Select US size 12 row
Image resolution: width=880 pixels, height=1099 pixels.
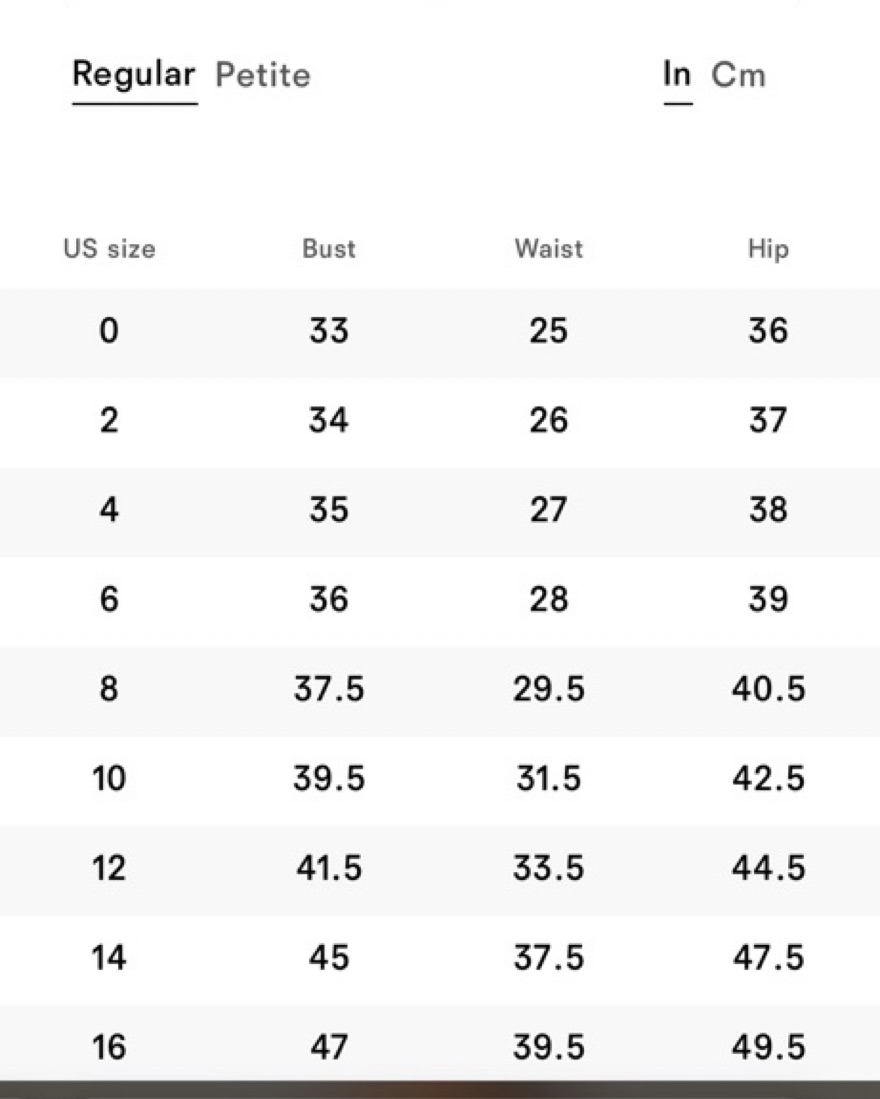440,869
